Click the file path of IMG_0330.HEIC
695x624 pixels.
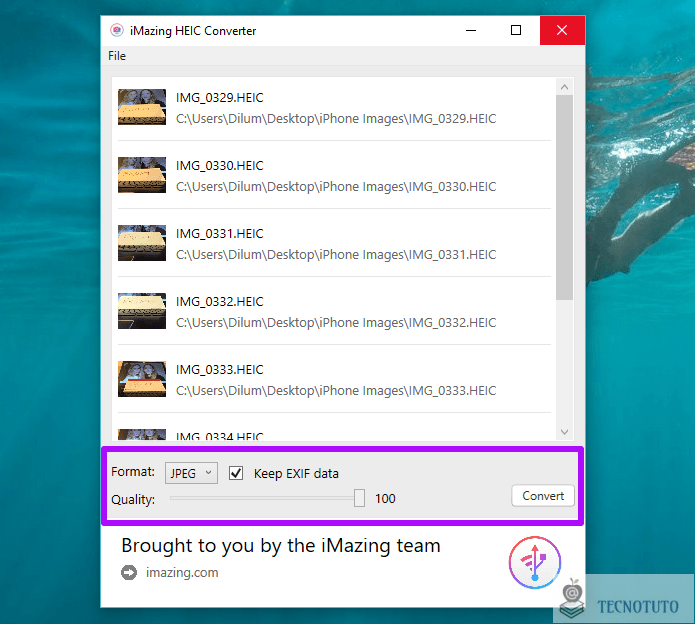336,187
